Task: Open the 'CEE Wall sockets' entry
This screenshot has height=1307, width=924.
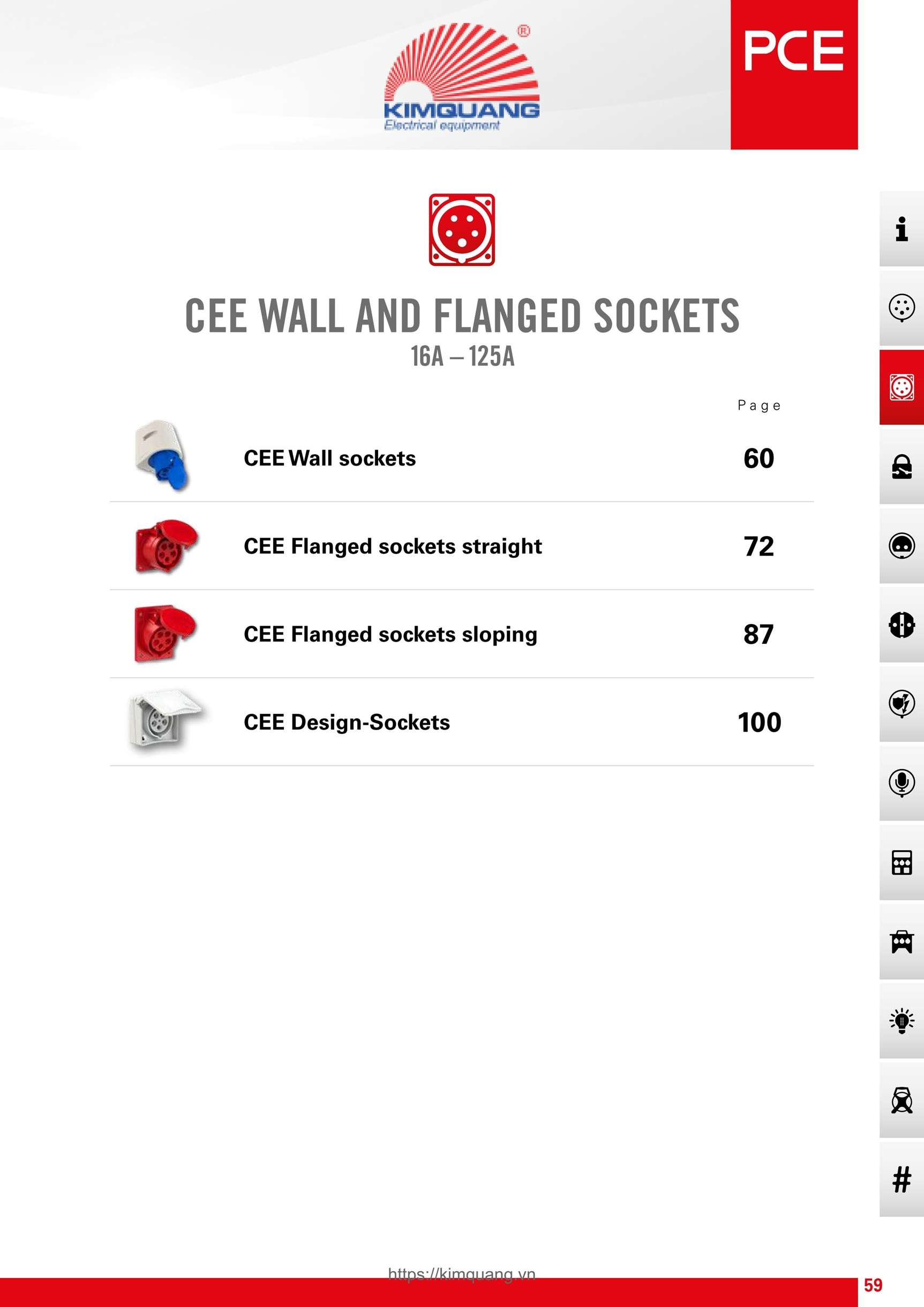Action: 329,458
